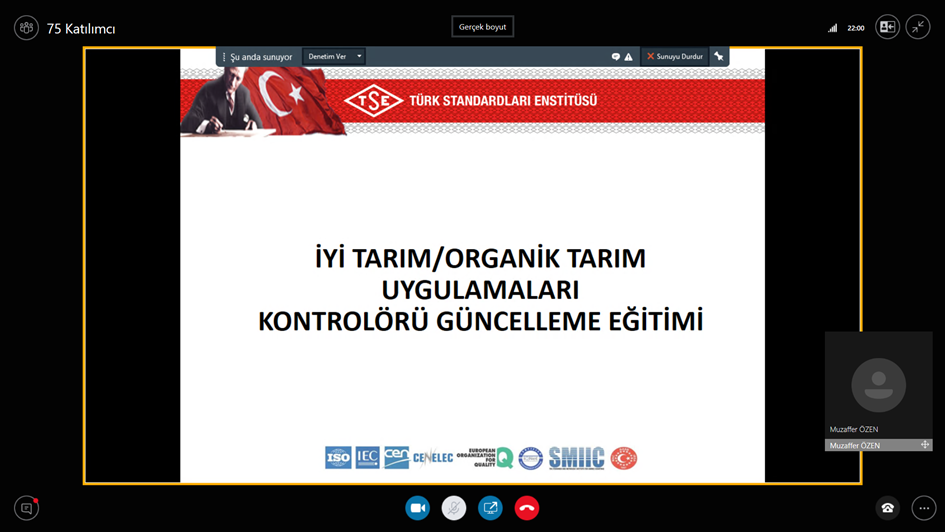
Task: Click the warning triangle icon in sharing toolbar
Action: [x=628, y=57]
